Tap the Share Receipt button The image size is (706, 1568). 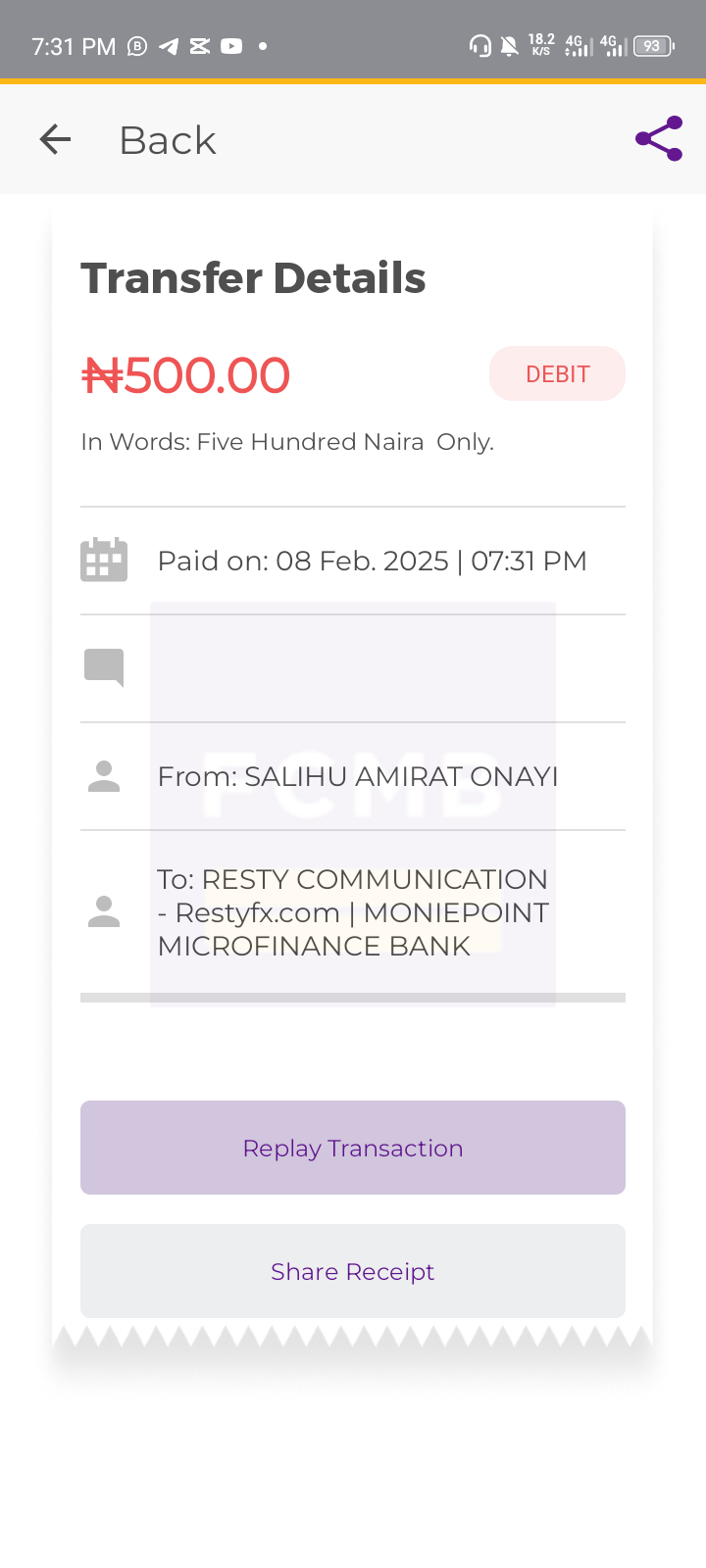point(353,1271)
